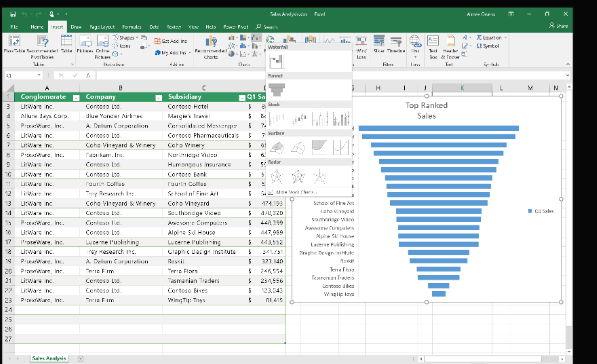The width and height of the screenshot is (597, 364).
Task: Open the Company column filter dropdown
Action: point(159,98)
